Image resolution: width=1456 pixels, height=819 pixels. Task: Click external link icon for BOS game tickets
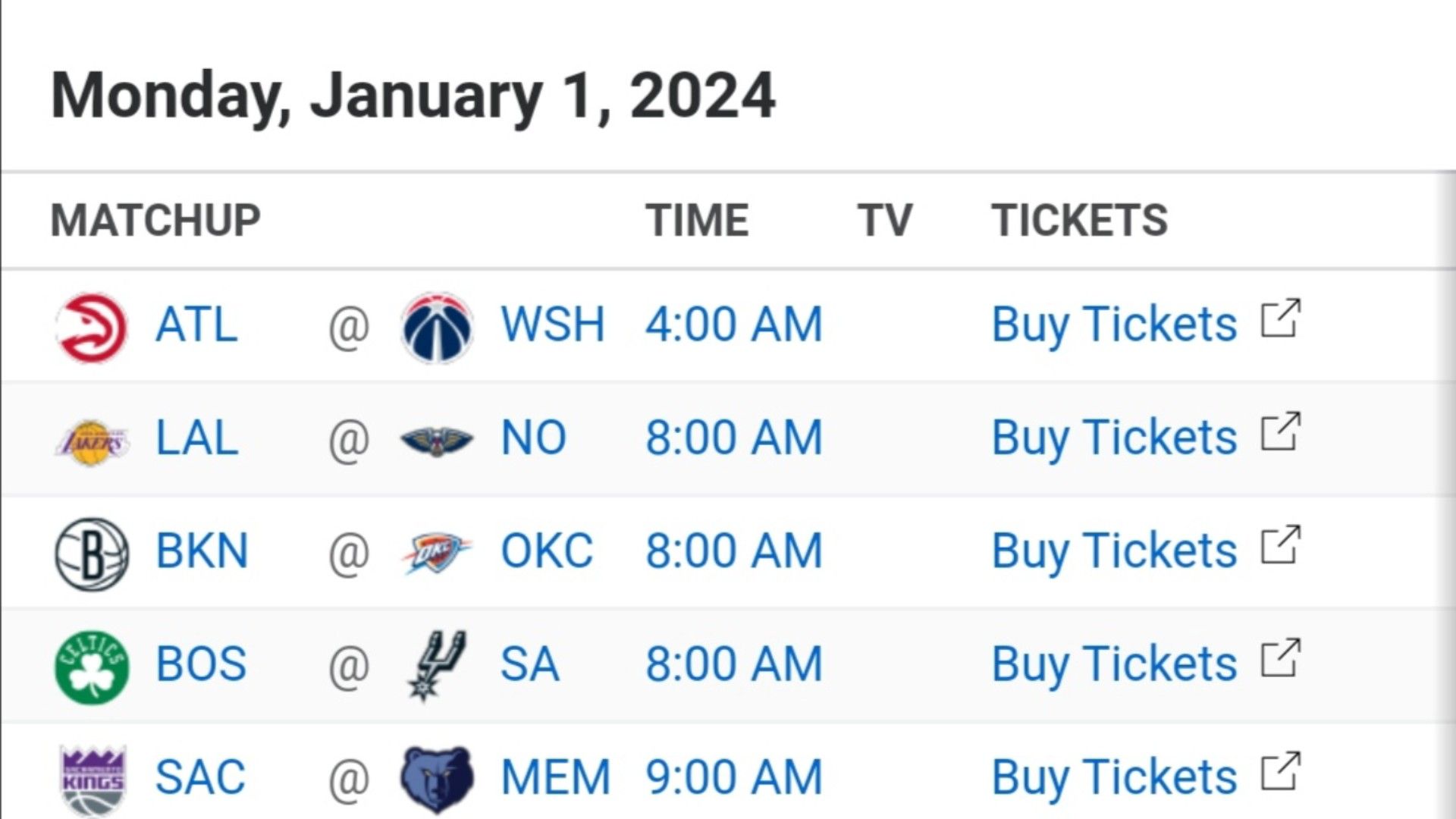tap(1281, 658)
